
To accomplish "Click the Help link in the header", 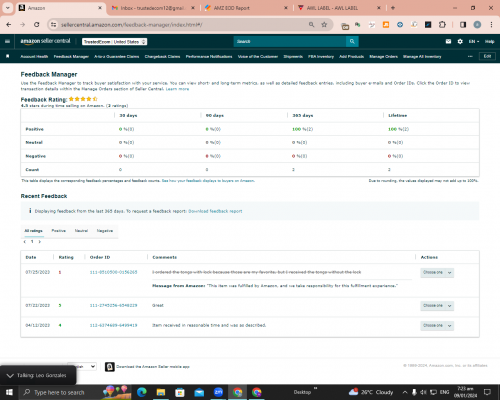I will click(490, 41).
